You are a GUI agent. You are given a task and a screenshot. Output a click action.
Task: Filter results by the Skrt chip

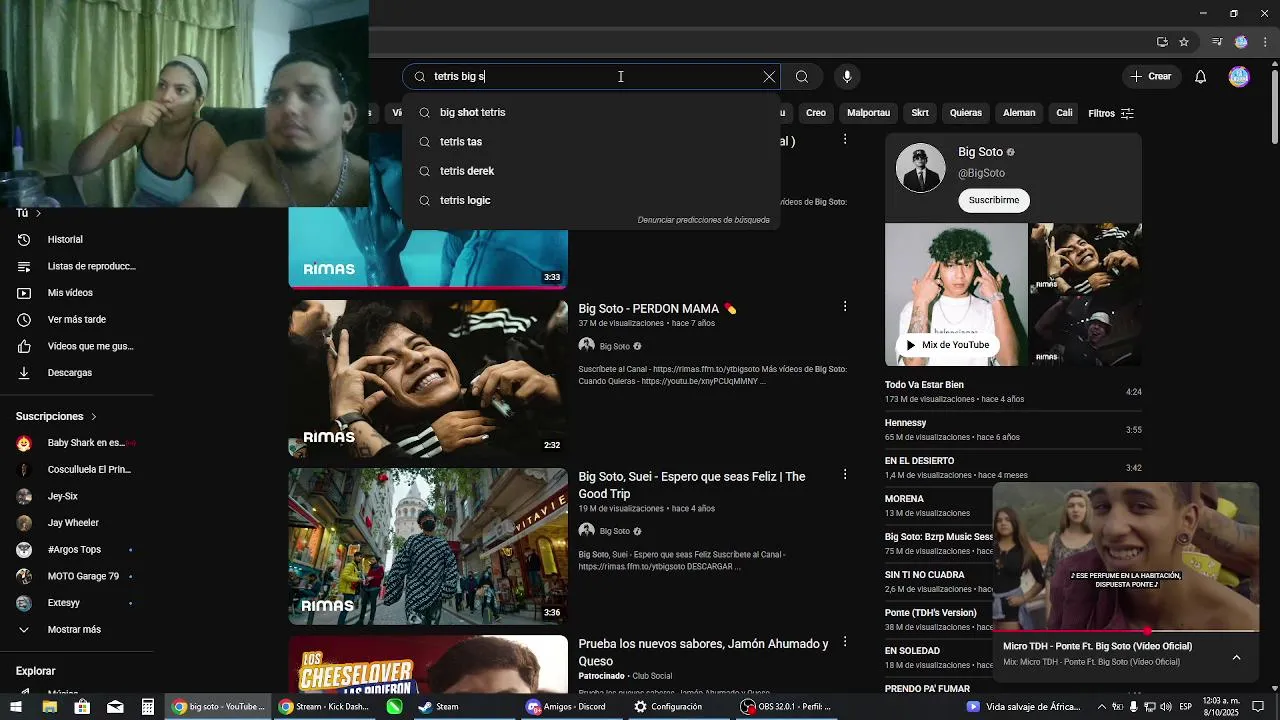pos(920,113)
